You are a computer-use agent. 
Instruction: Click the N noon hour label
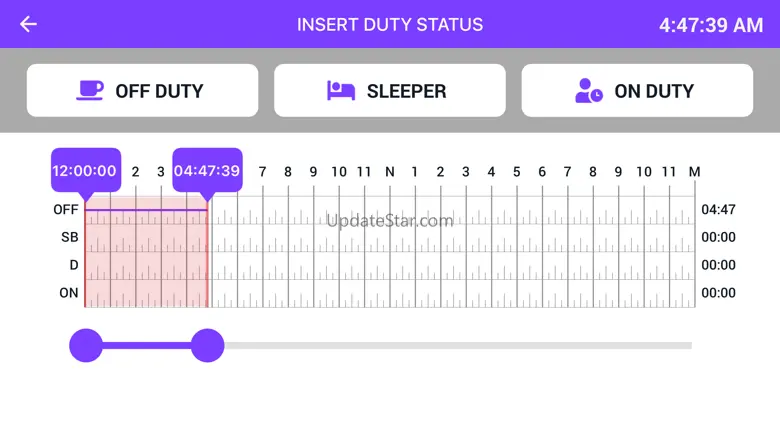tap(390, 172)
